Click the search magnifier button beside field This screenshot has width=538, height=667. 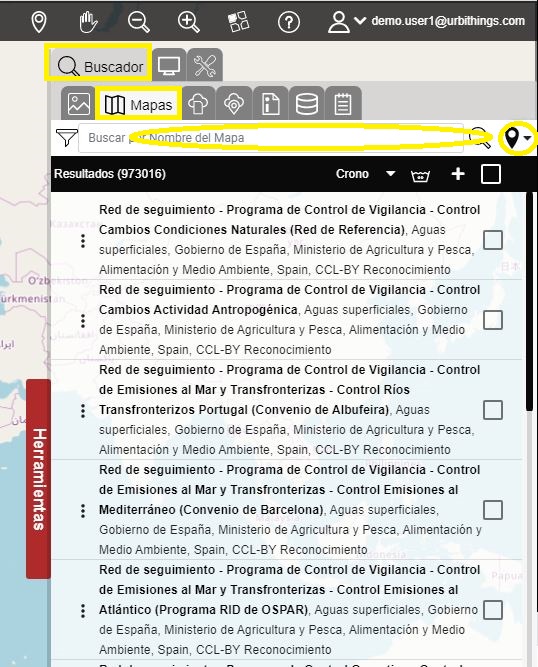click(x=479, y=138)
